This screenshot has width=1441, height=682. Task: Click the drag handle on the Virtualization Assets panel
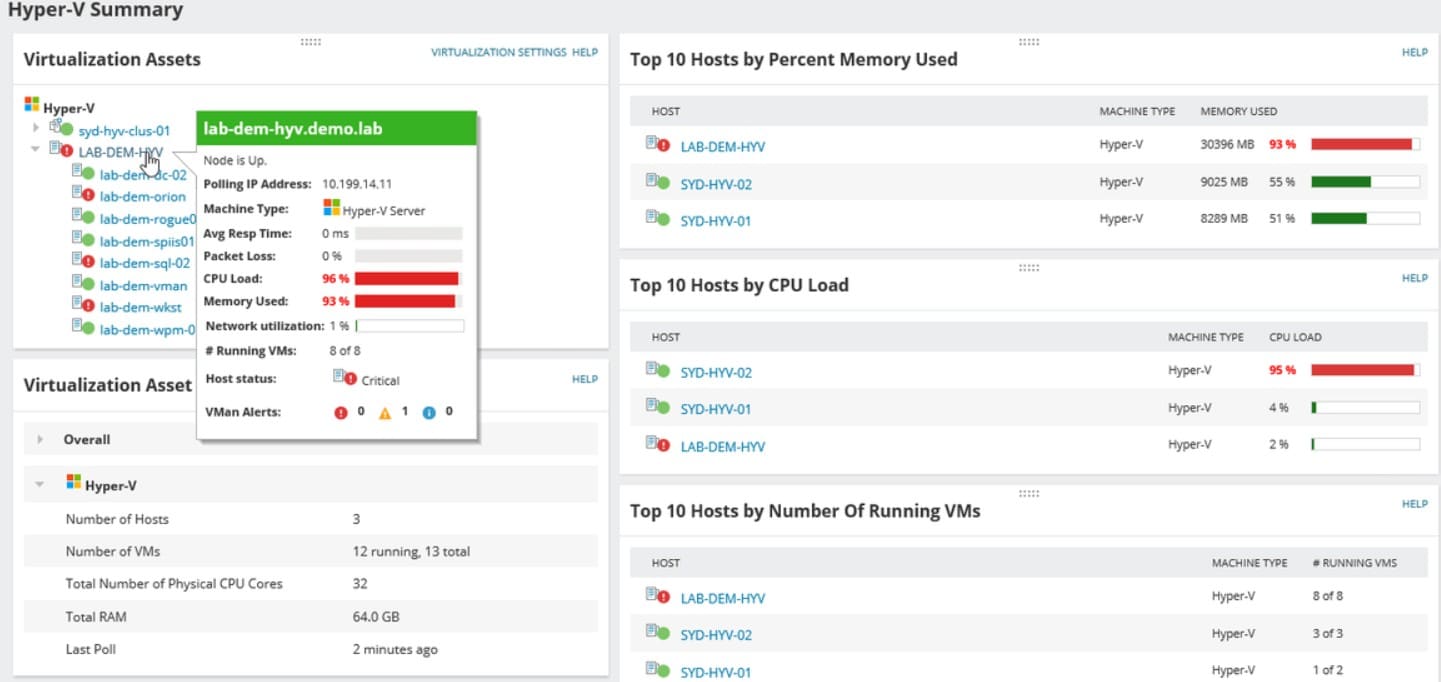pyautogui.click(x=310, y=42)
